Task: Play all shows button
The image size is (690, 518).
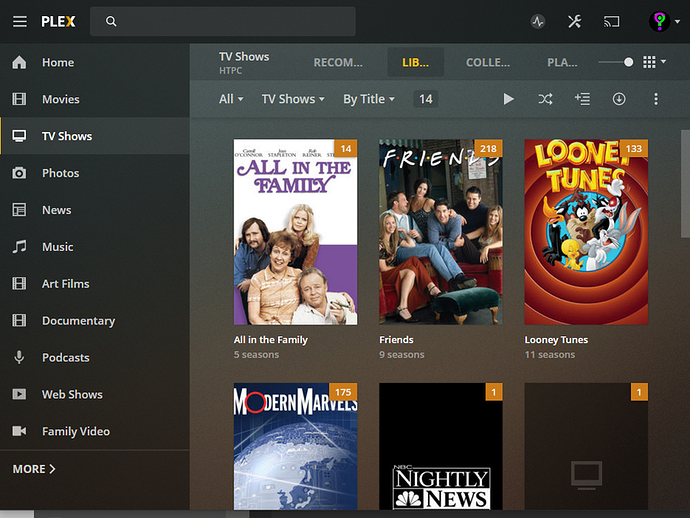Action: pos(508,99)
